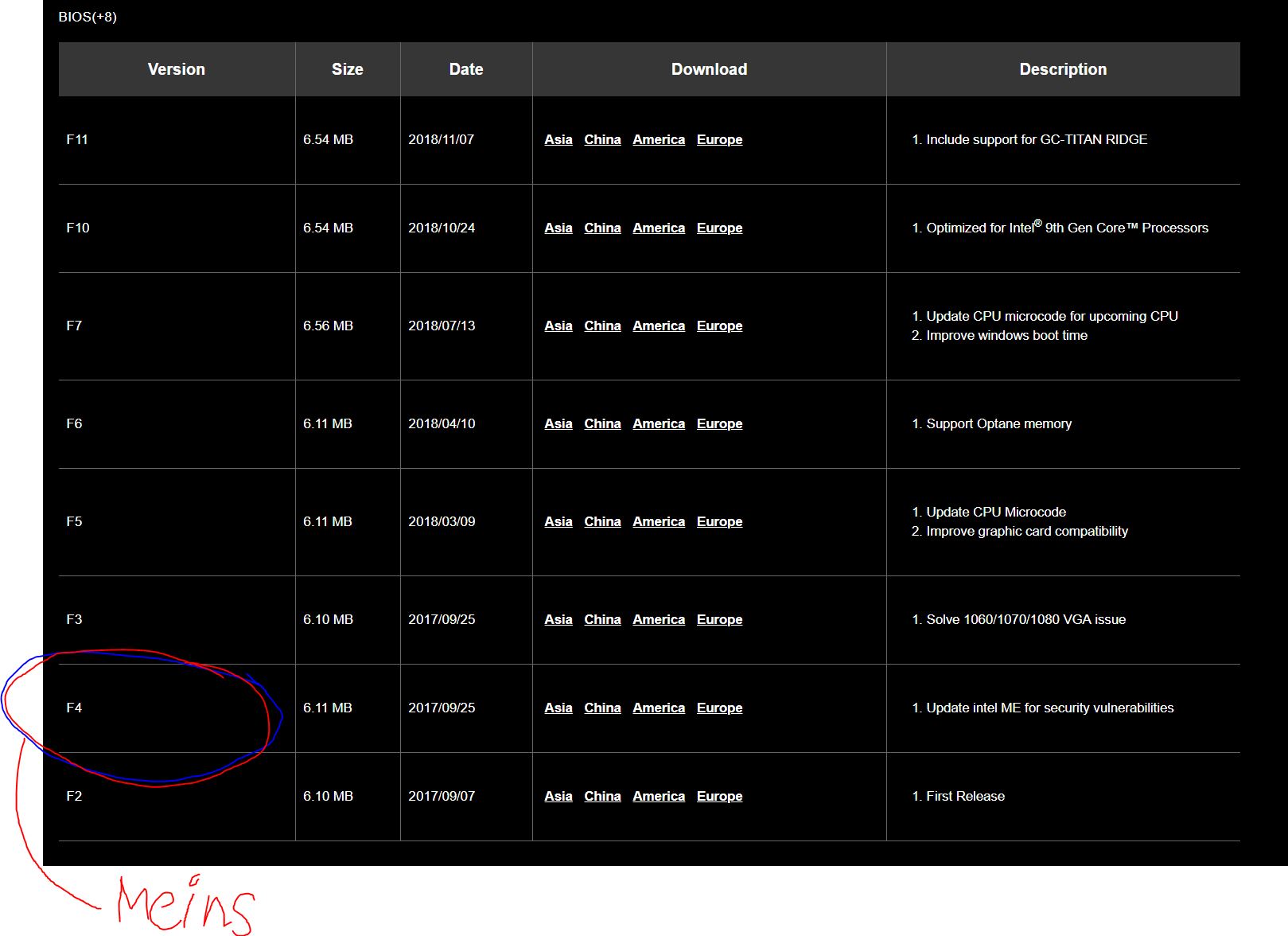Download F7 BIOS from Europe server
The width and height of the screenshot is (1288, 936).
(x=719, y=326)
